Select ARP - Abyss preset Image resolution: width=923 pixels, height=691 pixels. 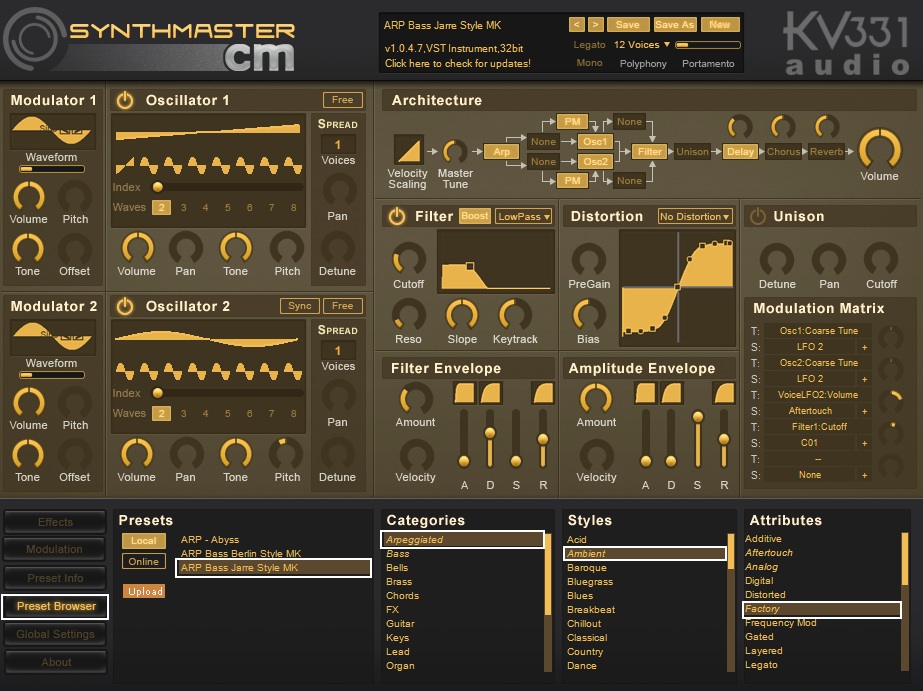coord(210,540)
